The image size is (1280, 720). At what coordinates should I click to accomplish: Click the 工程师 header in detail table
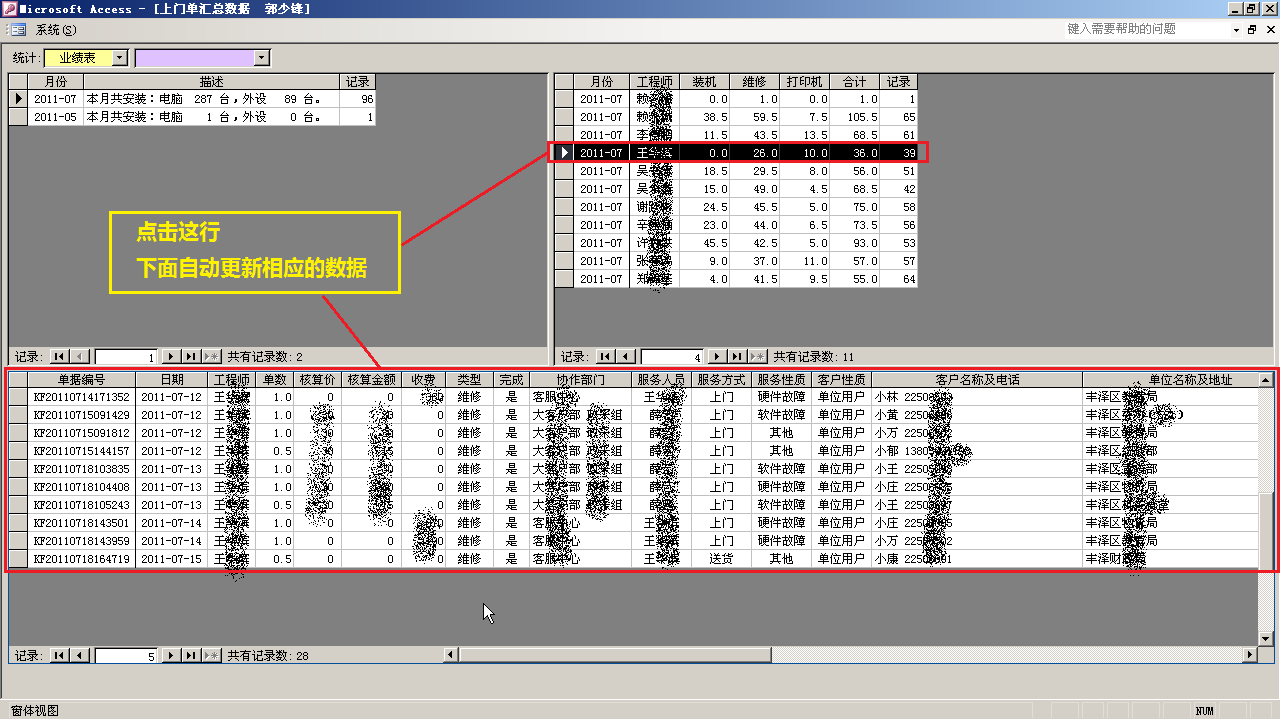click(x=231, y=380)
